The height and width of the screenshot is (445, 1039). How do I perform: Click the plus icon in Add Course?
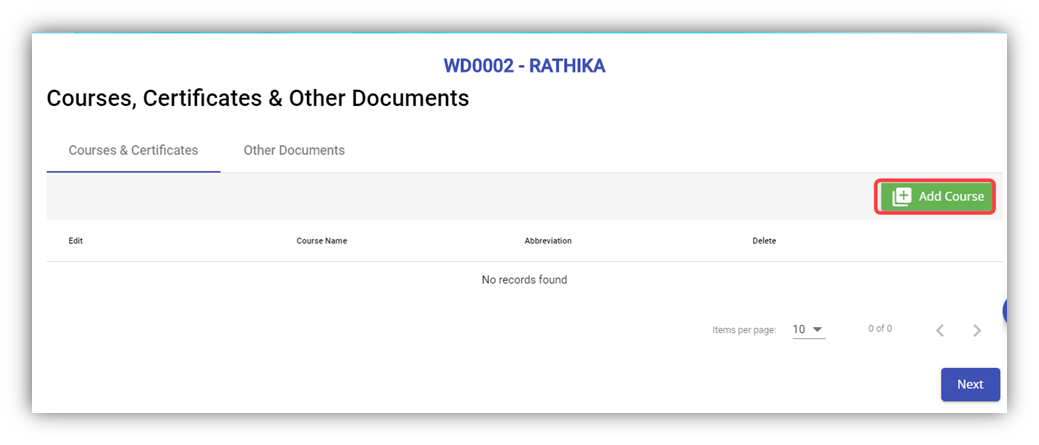[x=902, y=197]
